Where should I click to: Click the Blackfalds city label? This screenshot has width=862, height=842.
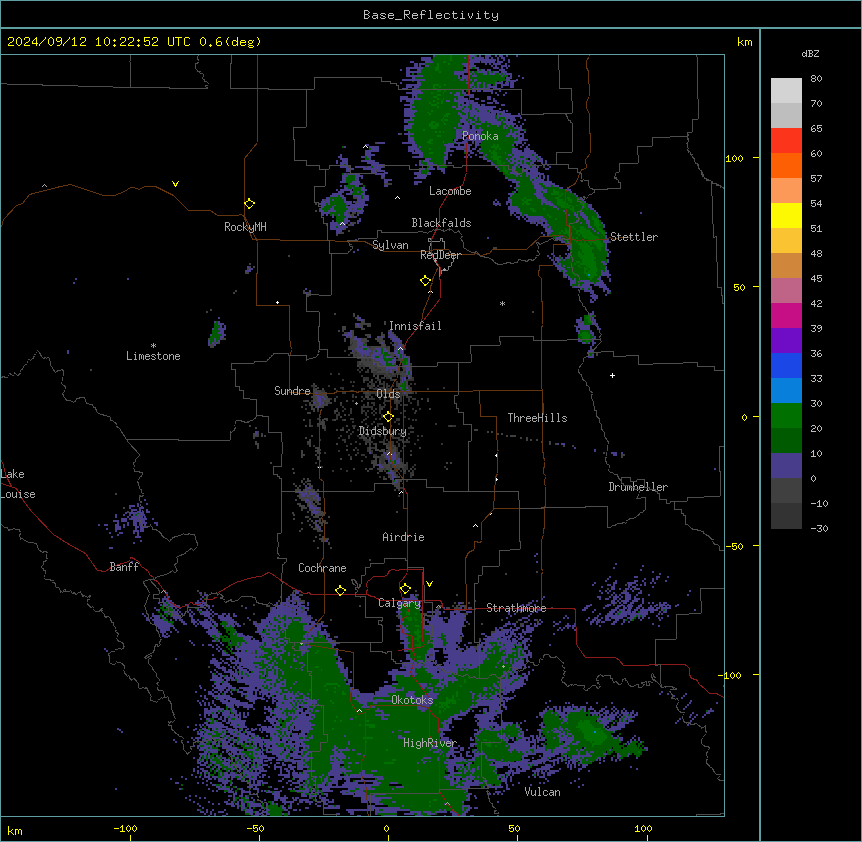[441, 223]
